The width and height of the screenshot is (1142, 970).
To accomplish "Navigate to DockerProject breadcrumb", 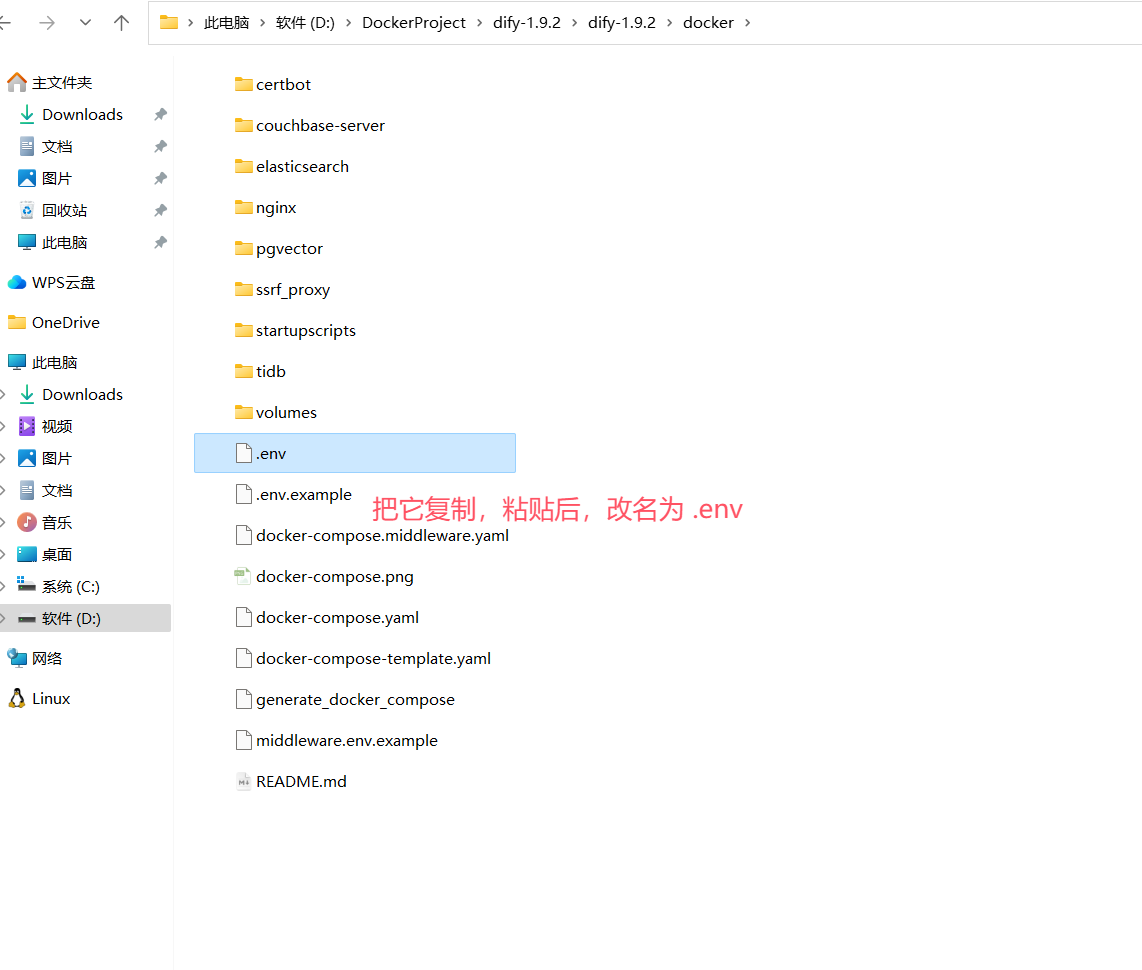I will click(414, 23).
